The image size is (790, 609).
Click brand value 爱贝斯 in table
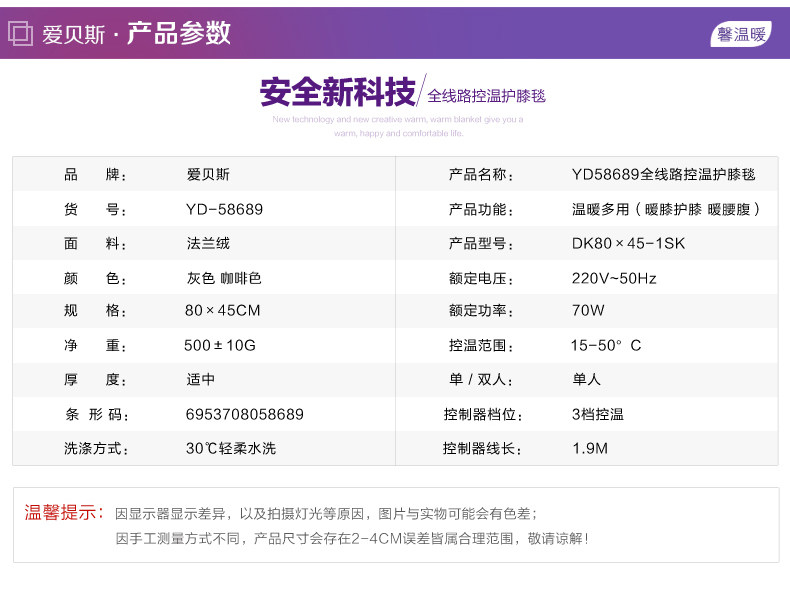click(x=208, y=175)
